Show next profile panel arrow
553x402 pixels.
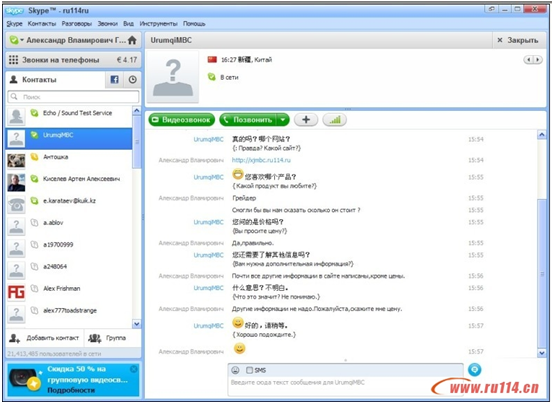(538, 60)
